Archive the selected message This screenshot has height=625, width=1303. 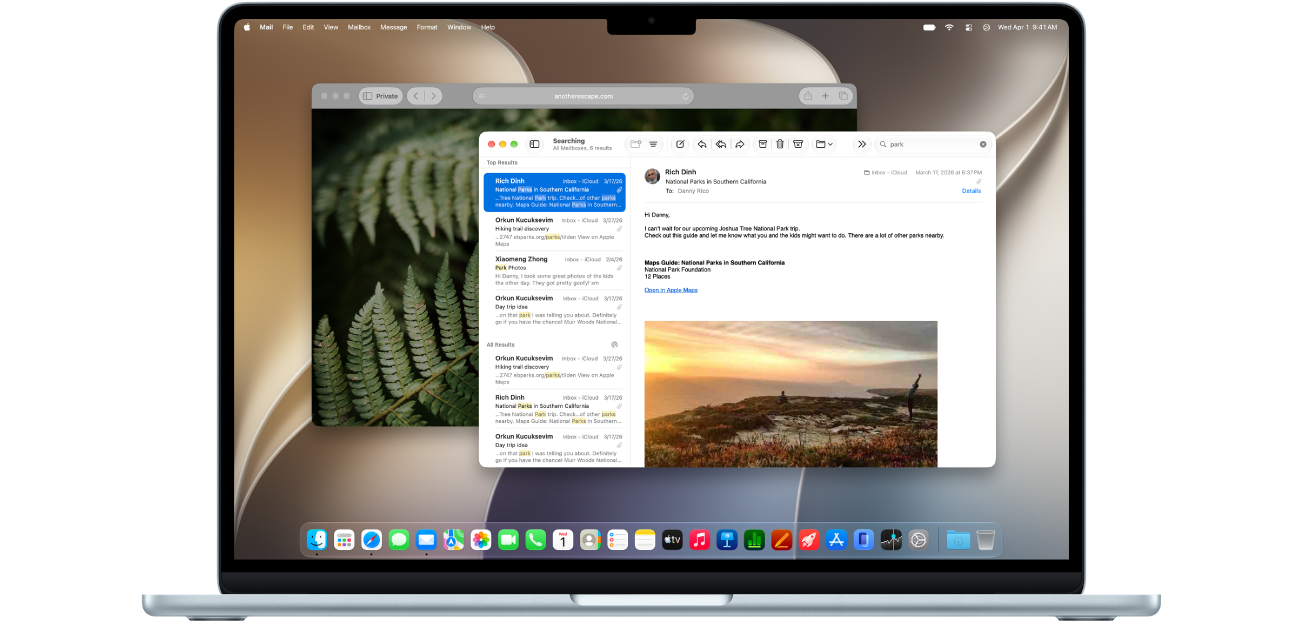tap(763, 144)
